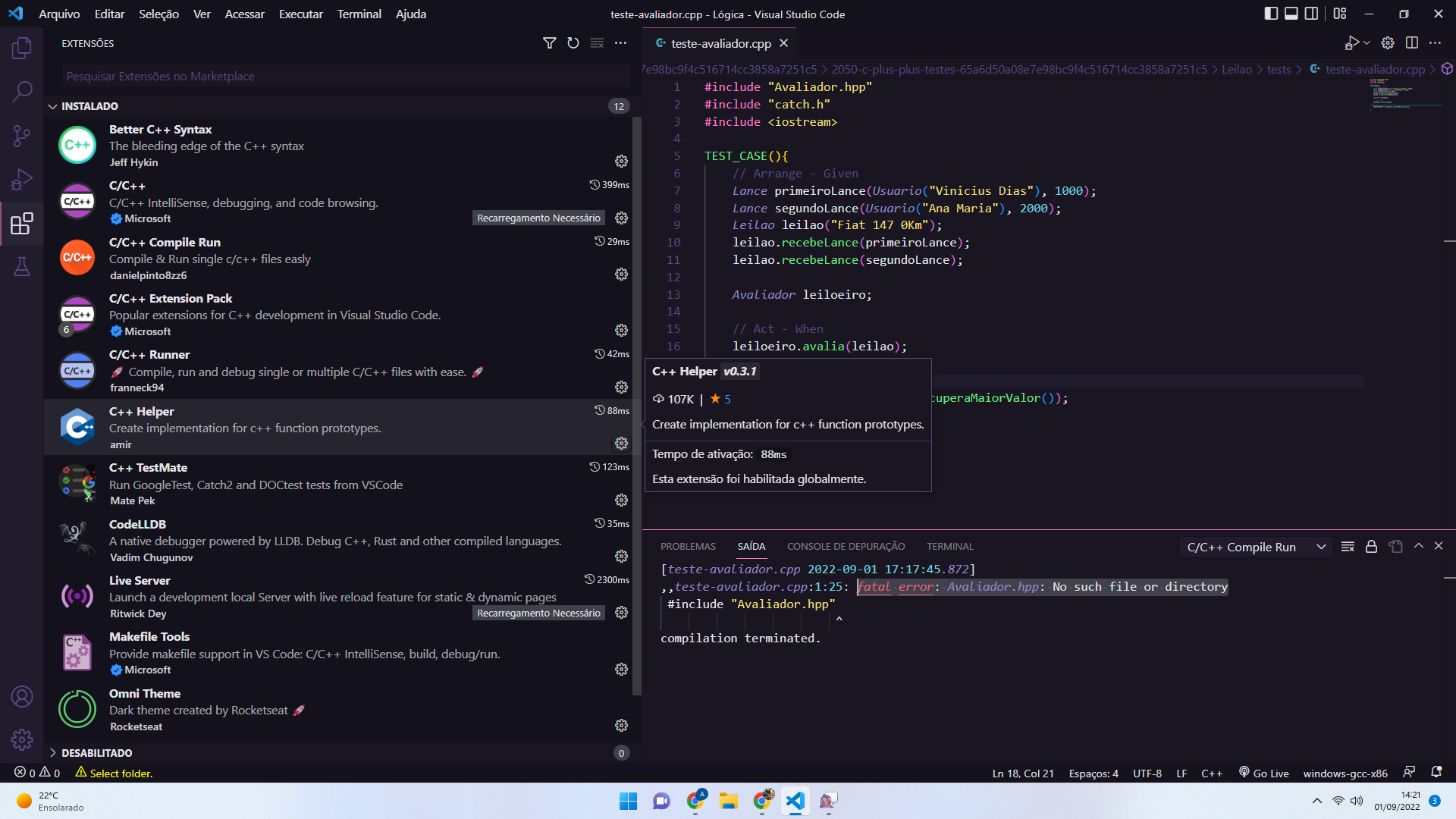
Task: Run C/C++ file with play button
Action: click(1351, 43)
